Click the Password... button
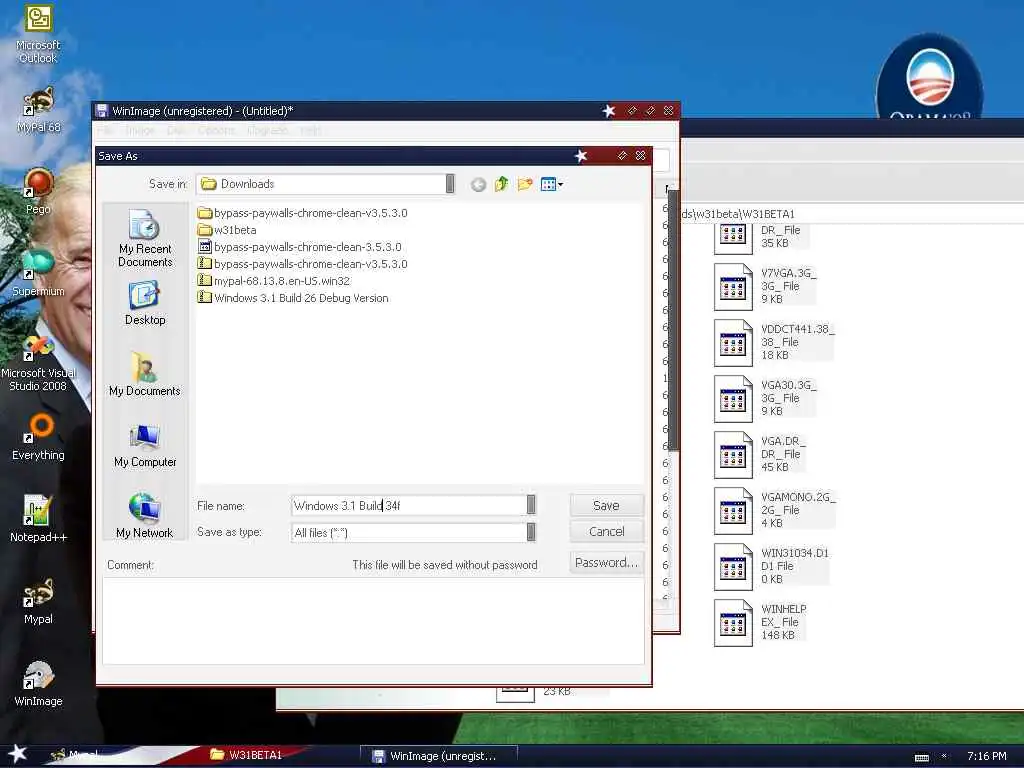 click(606, 562)
